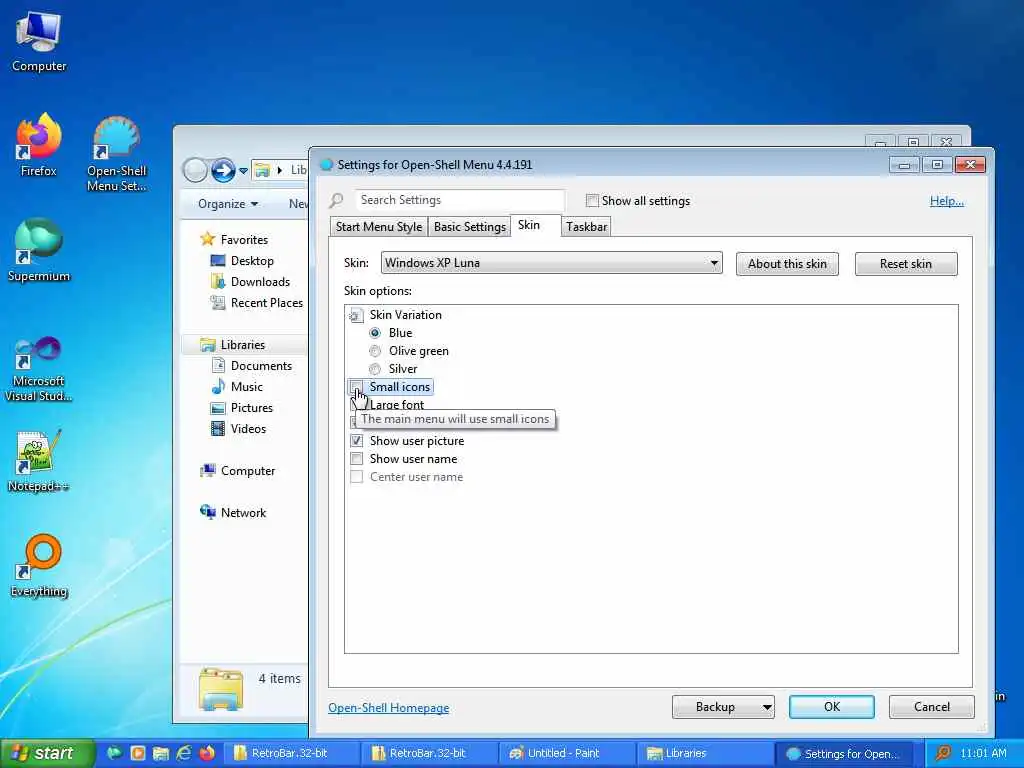
Task: Click the Center user name checkbox
Action: coord(357,477)
